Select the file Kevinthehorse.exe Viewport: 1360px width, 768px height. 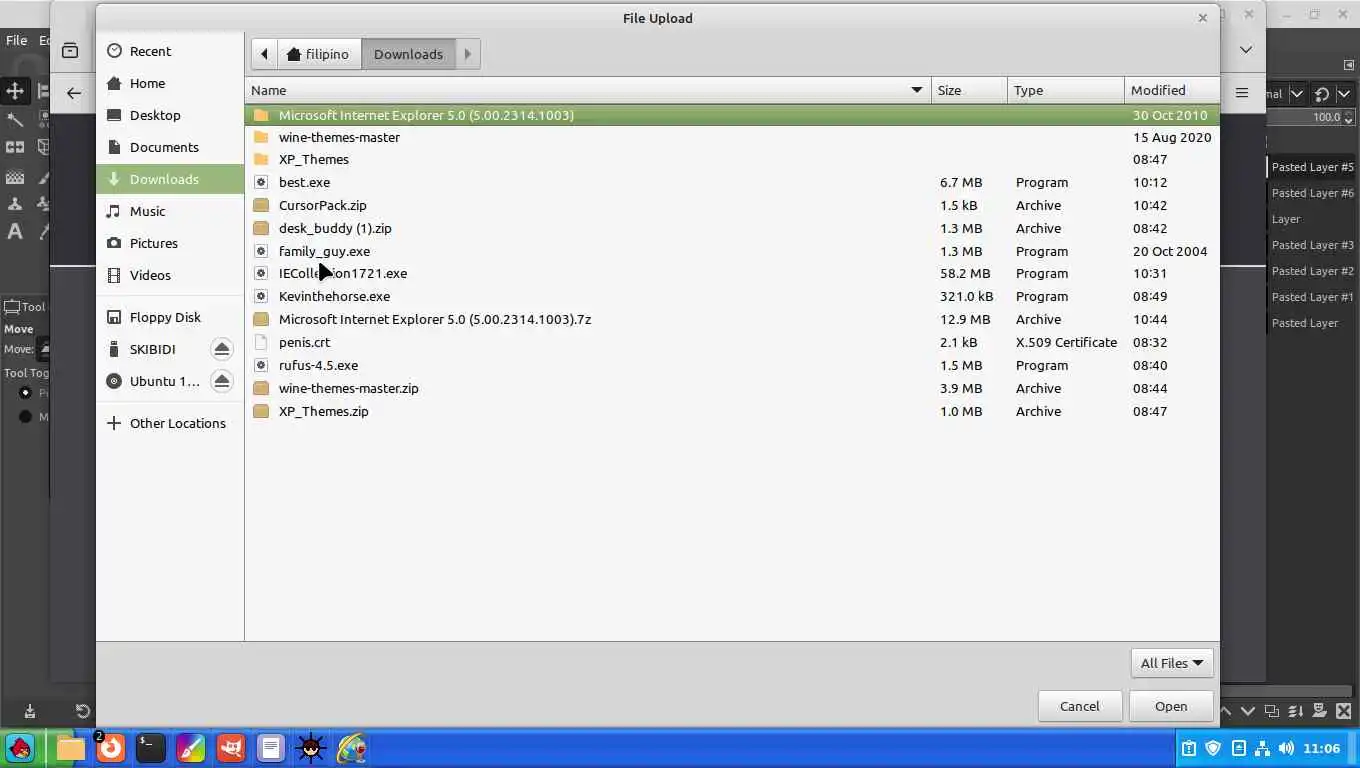pos(732,296)
